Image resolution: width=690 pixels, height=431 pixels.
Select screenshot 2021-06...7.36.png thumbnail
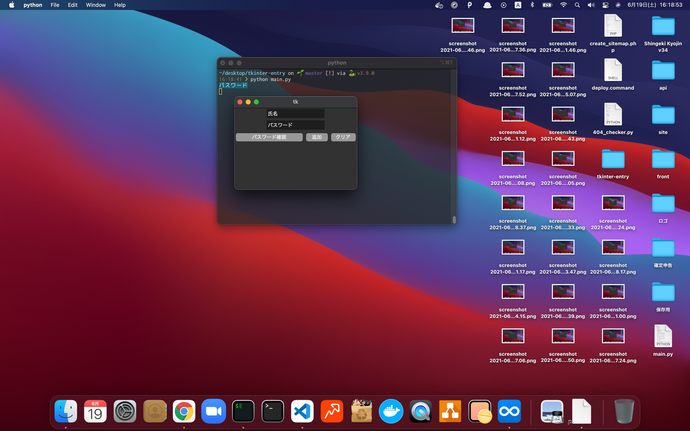click(x=513, y=26)
